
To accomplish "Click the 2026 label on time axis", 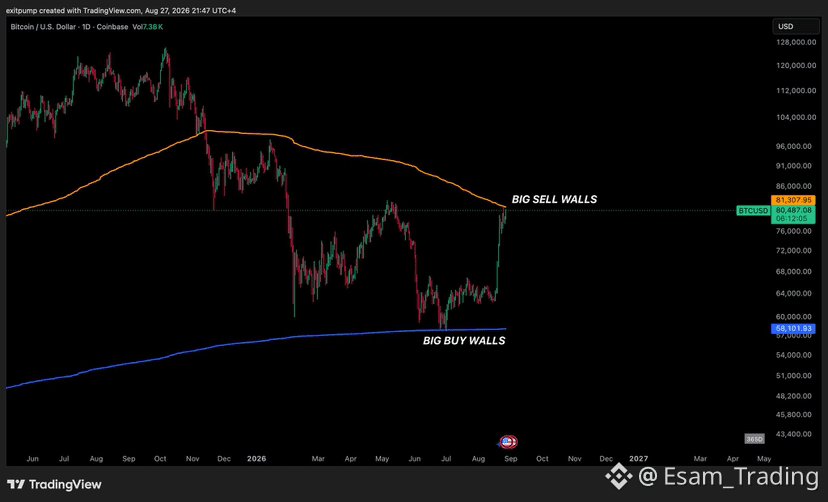I will [x=257, y=458].
